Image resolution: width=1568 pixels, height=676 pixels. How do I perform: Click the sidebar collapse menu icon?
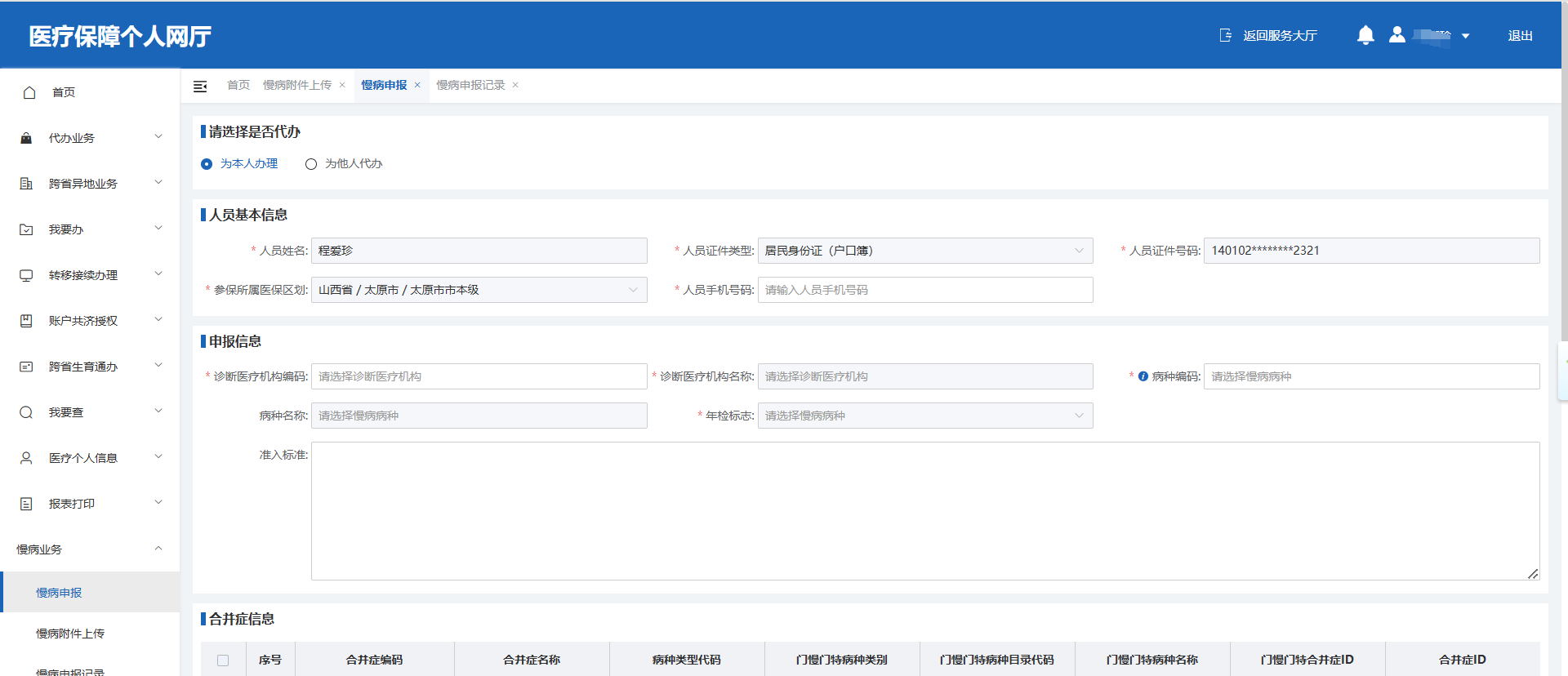pos(200,86)
